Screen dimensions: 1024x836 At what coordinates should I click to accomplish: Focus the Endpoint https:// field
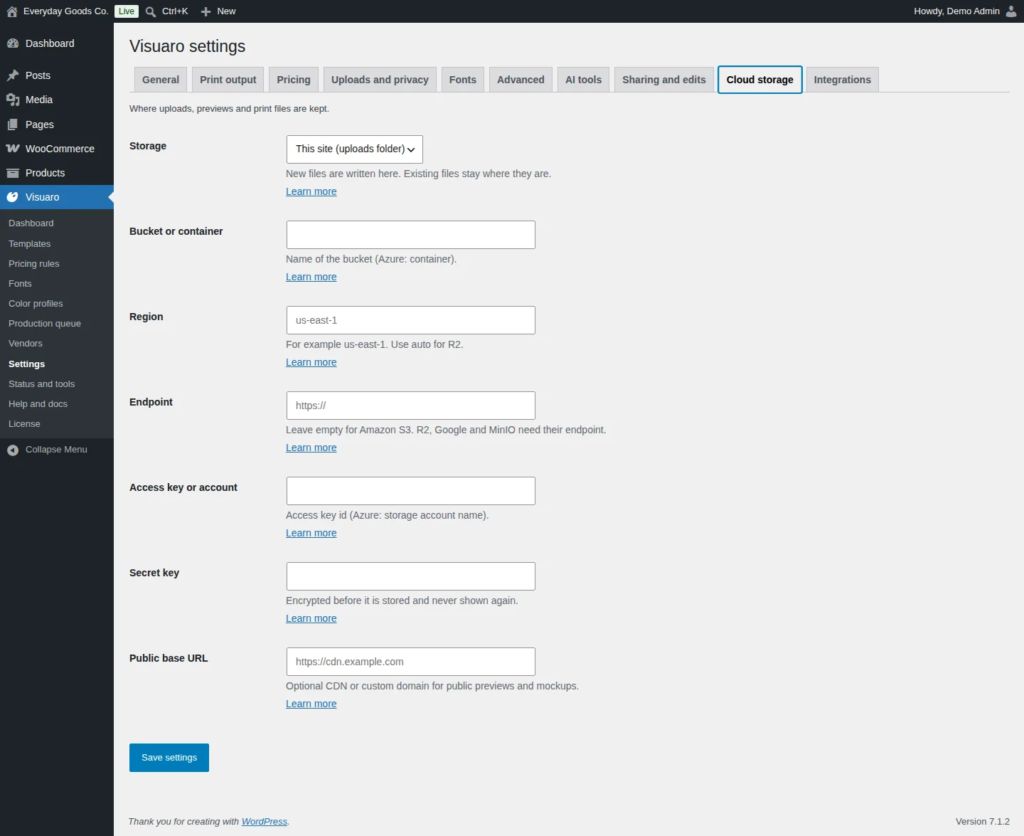click(411, 406)
